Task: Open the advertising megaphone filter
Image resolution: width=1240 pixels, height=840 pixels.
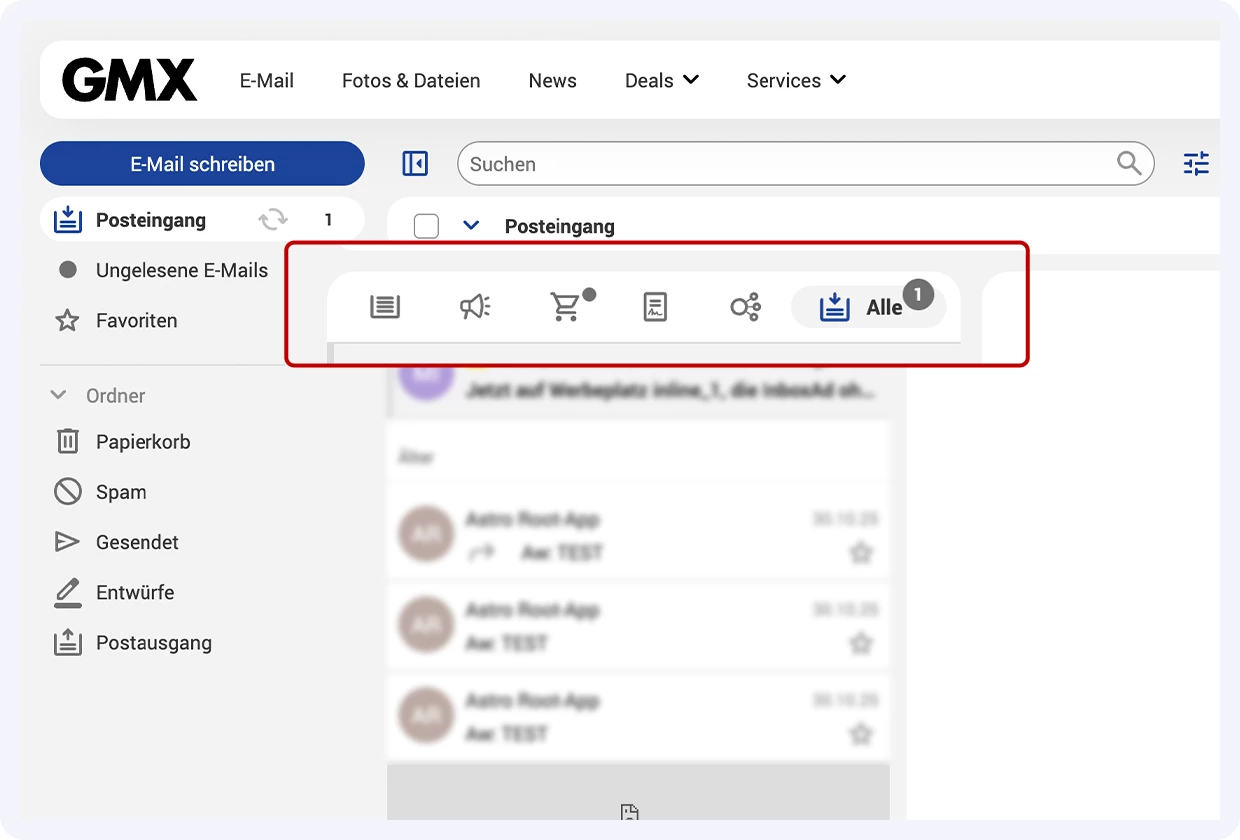Action: [x=476, y=307]
